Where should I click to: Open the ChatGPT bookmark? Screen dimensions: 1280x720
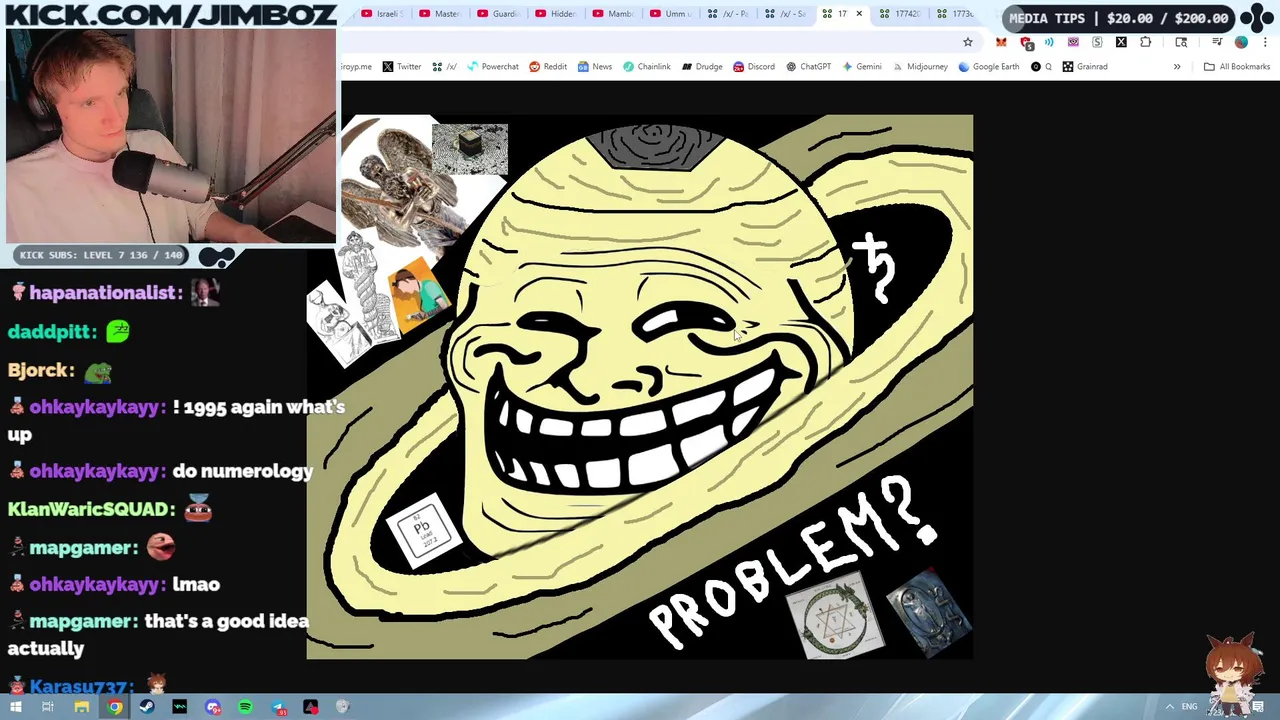point(809,67)
